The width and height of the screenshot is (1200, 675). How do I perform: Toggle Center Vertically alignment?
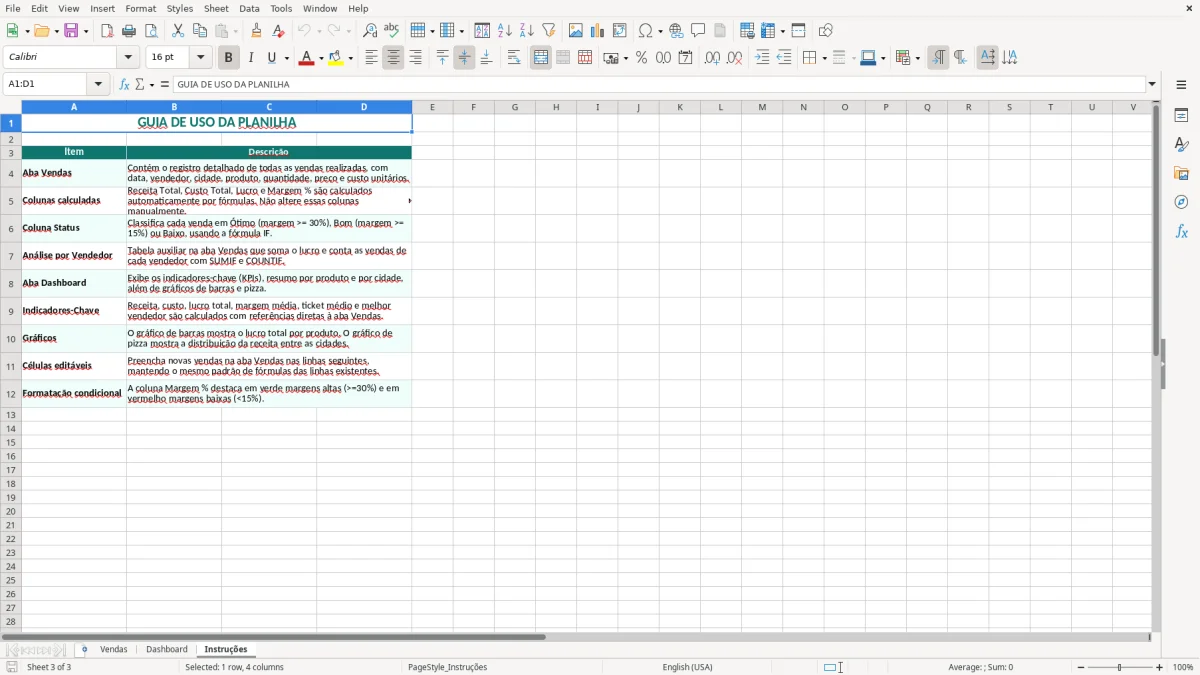[x=464, y=58]
